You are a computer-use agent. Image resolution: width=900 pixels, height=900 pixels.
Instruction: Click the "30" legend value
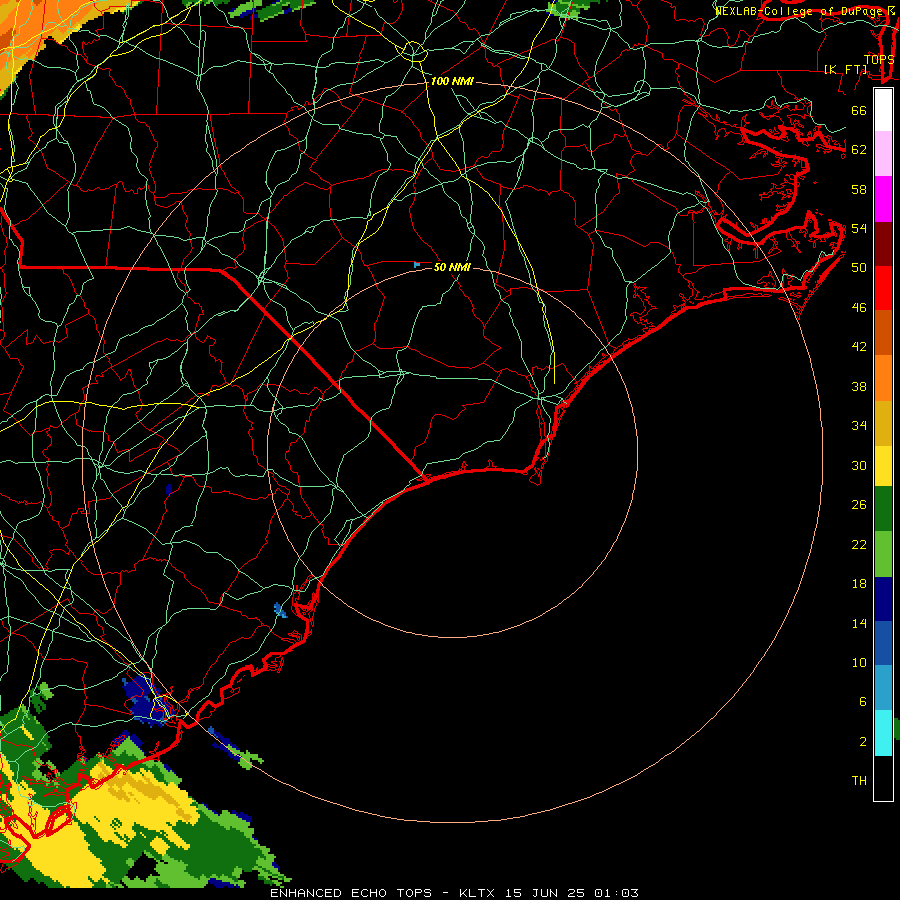click(859, 465)
